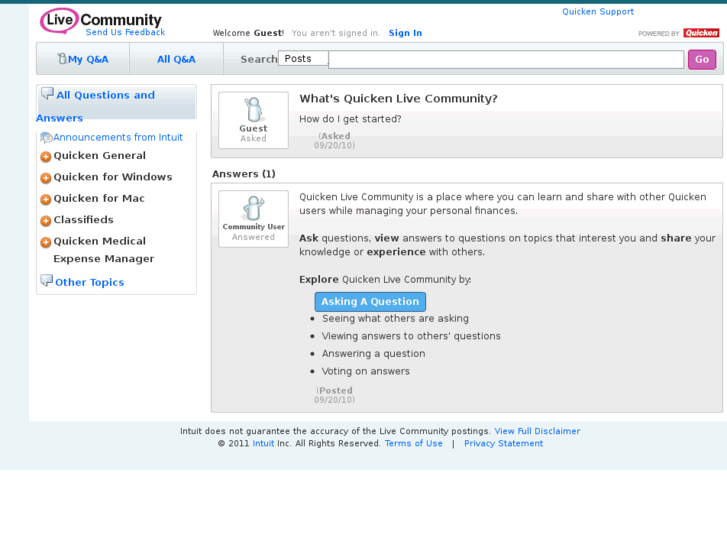Screen dimensions: 727x545
Task: Click the question's Asked 09/20/10 date
Action: (334, 141)
